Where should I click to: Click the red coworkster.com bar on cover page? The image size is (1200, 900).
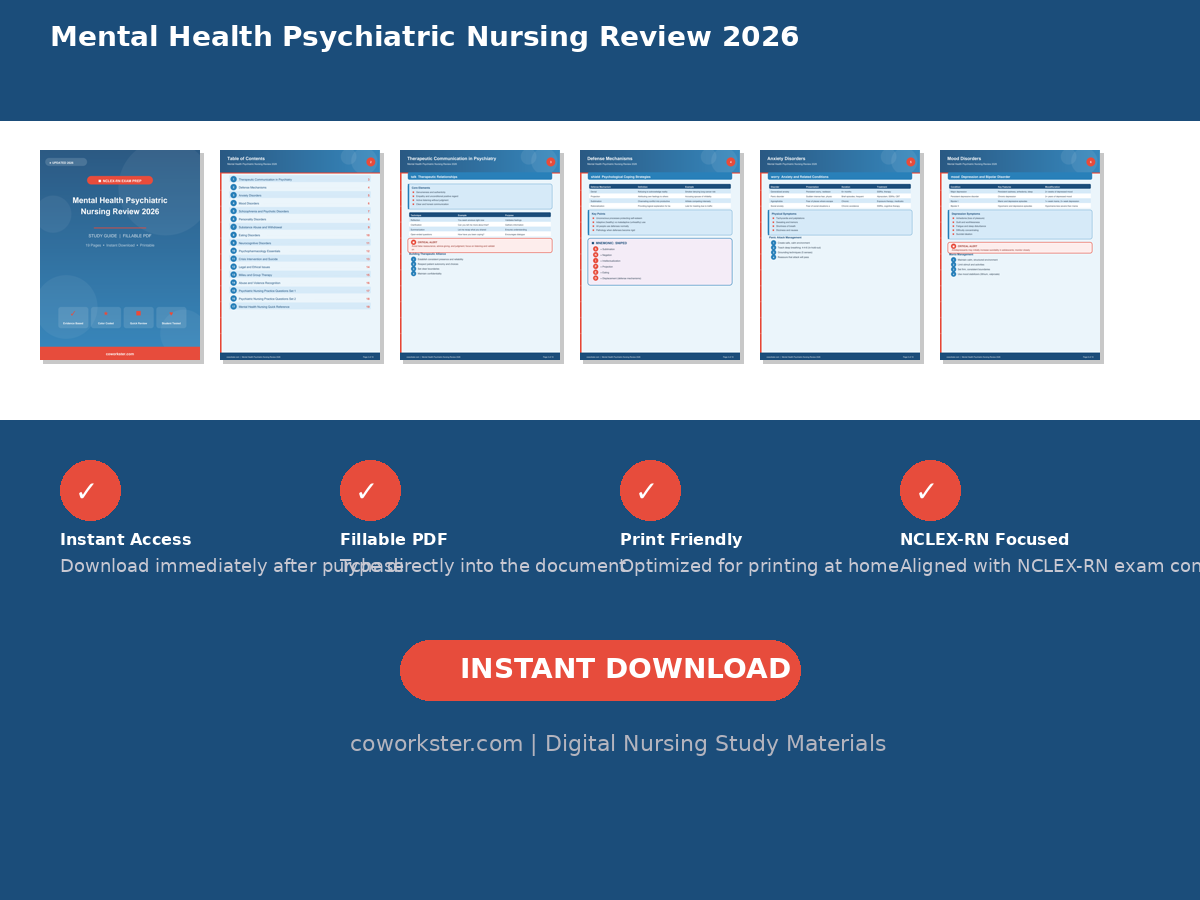click(x=120, y=354)
